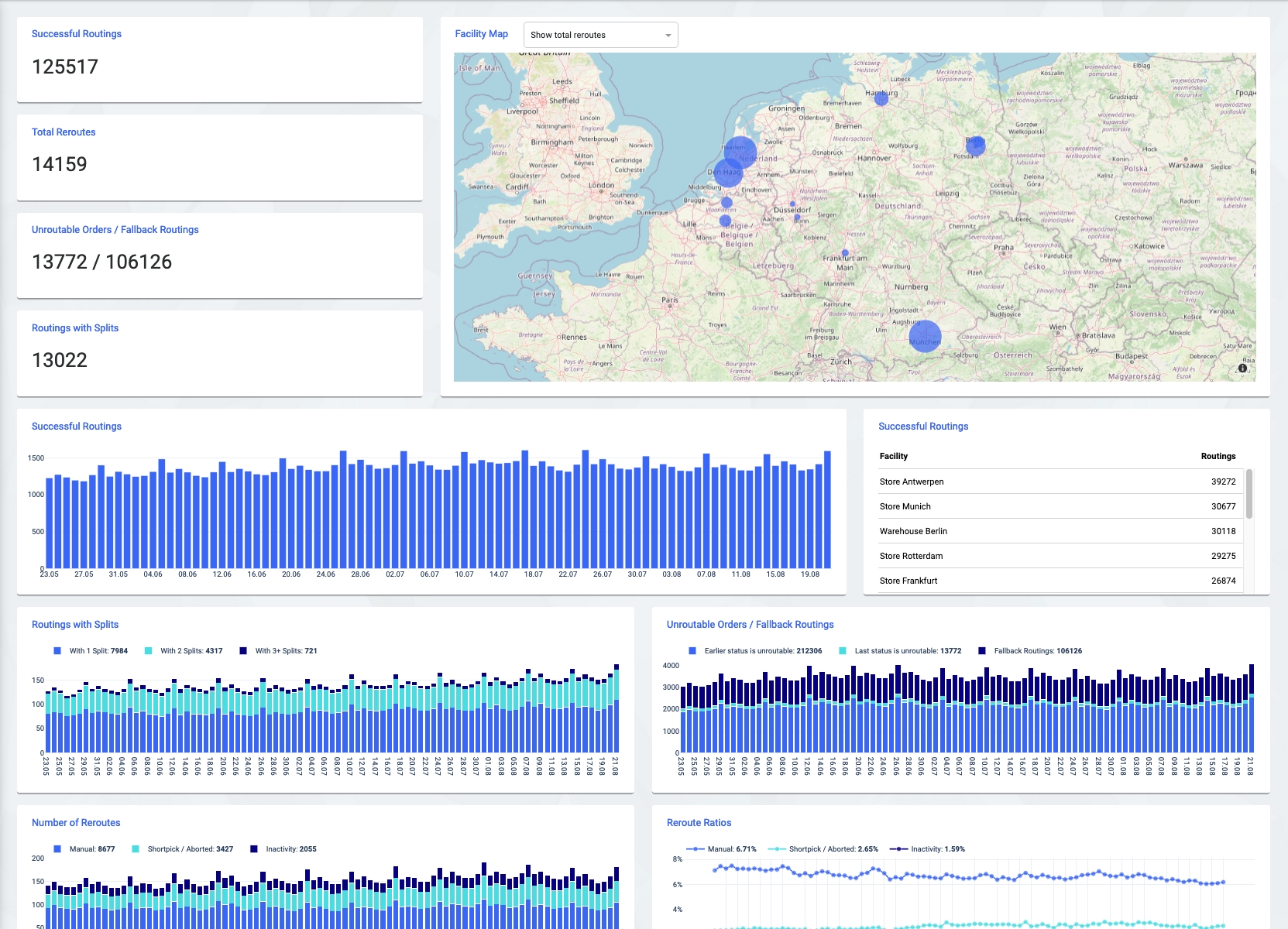Click the Hamburg bubble marker on map
The height and width of the screenshot is (929, 1288).
pyautogui.click(x=881, y=98)
